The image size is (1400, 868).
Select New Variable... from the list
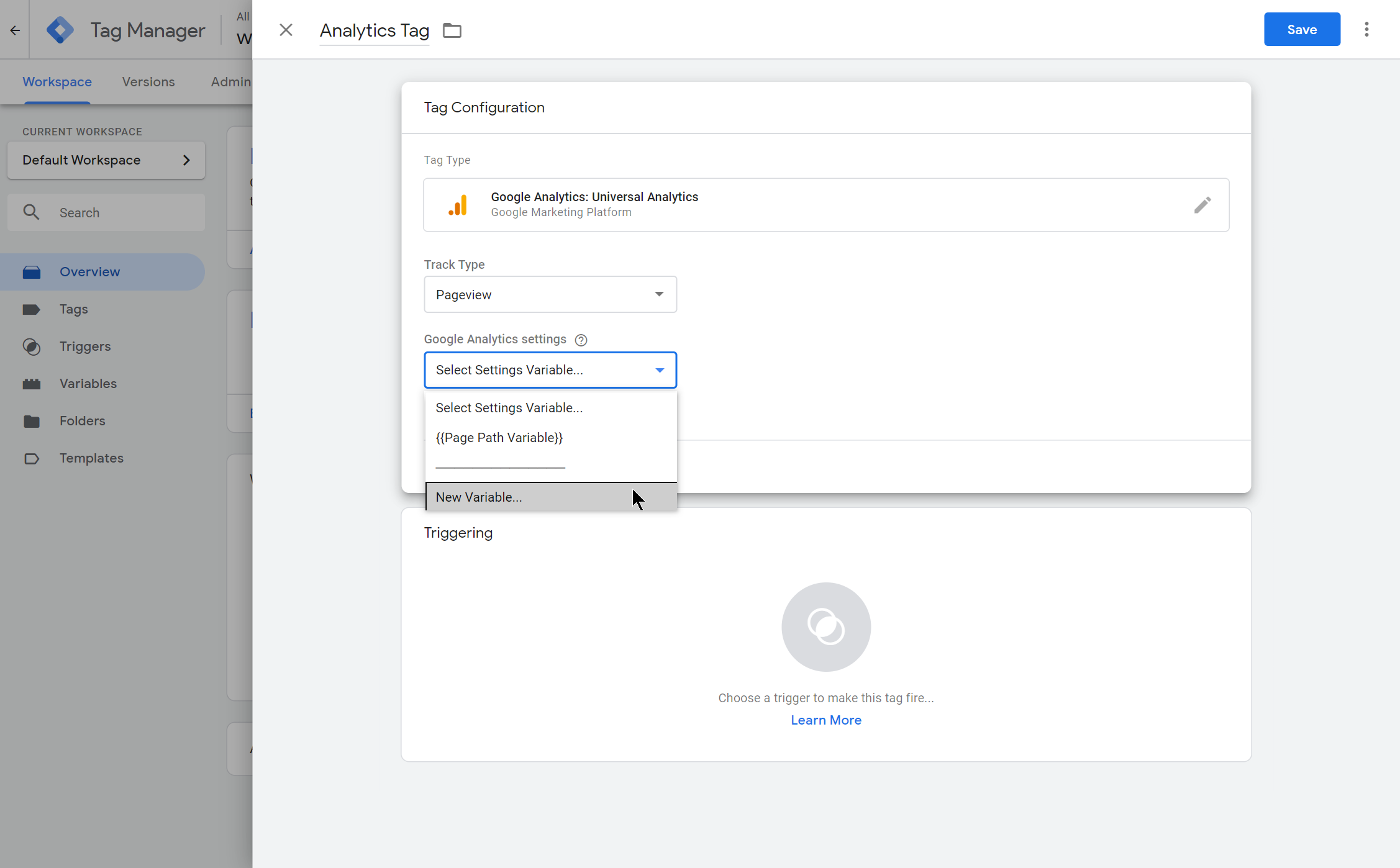tap(551, 497)
